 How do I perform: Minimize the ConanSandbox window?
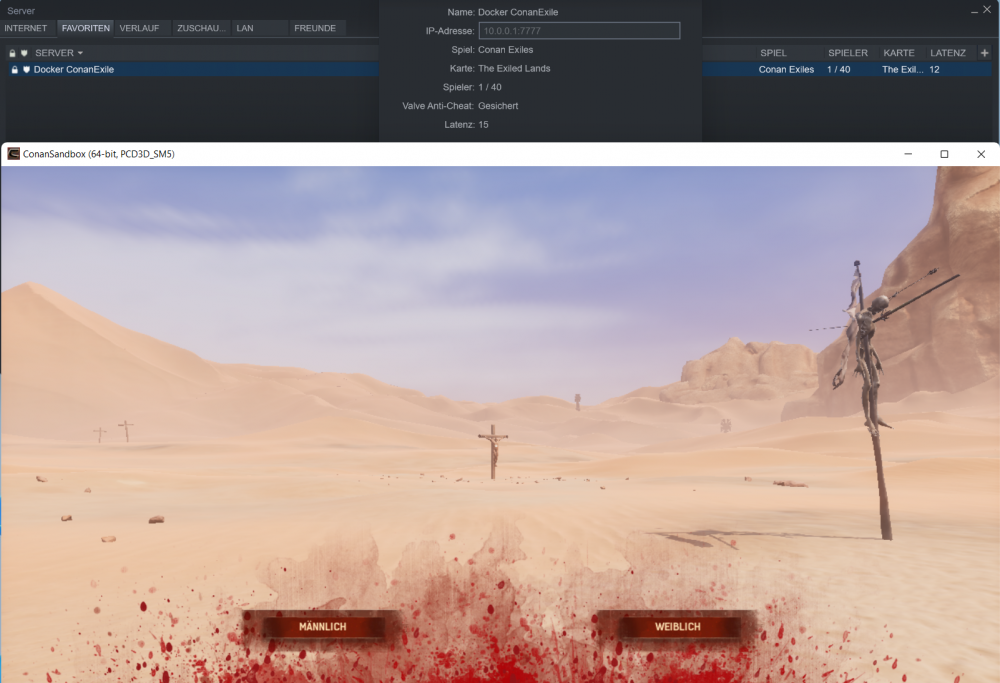point(908,154)
